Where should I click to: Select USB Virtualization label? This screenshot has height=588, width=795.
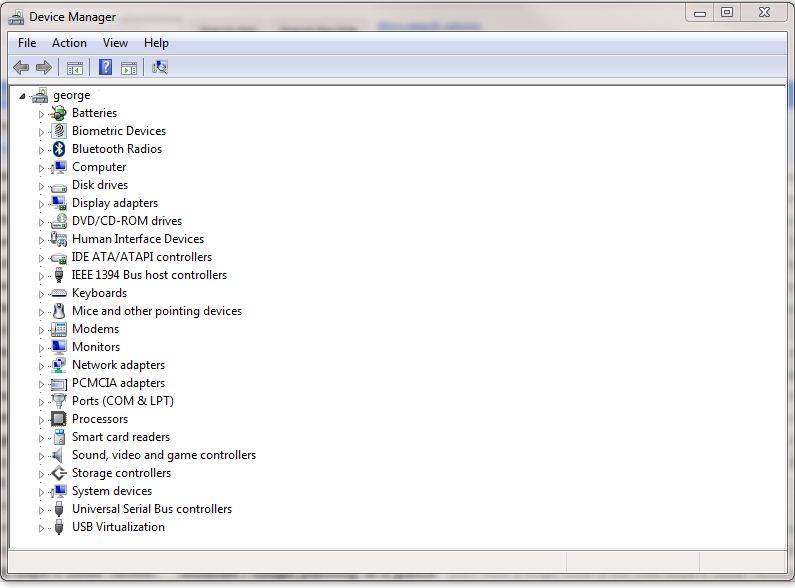click(118, 527)
